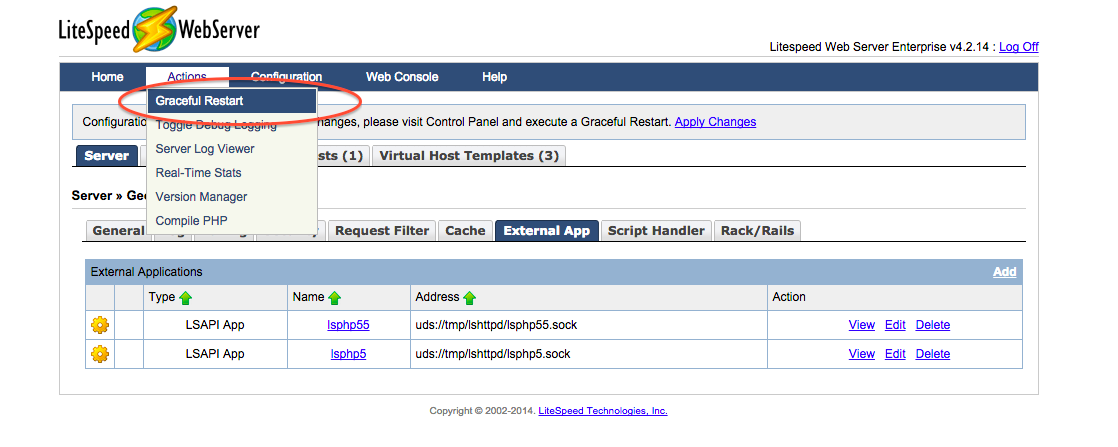This screenshot has height=447, width=1118.
Task: Click LSAPI App type in lsphp55 row
Action: pyautogui.click(x=215, y=325)
